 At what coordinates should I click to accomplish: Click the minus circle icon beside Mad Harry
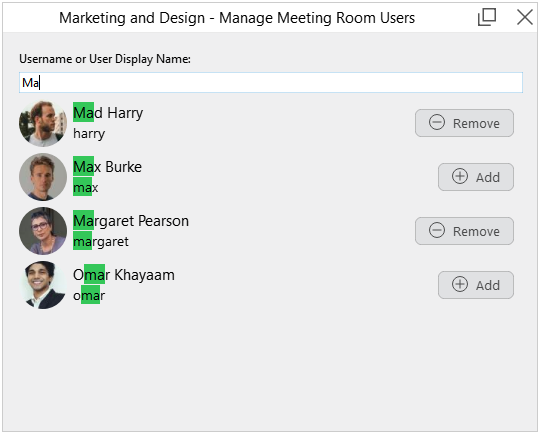[x=437, y=122]
